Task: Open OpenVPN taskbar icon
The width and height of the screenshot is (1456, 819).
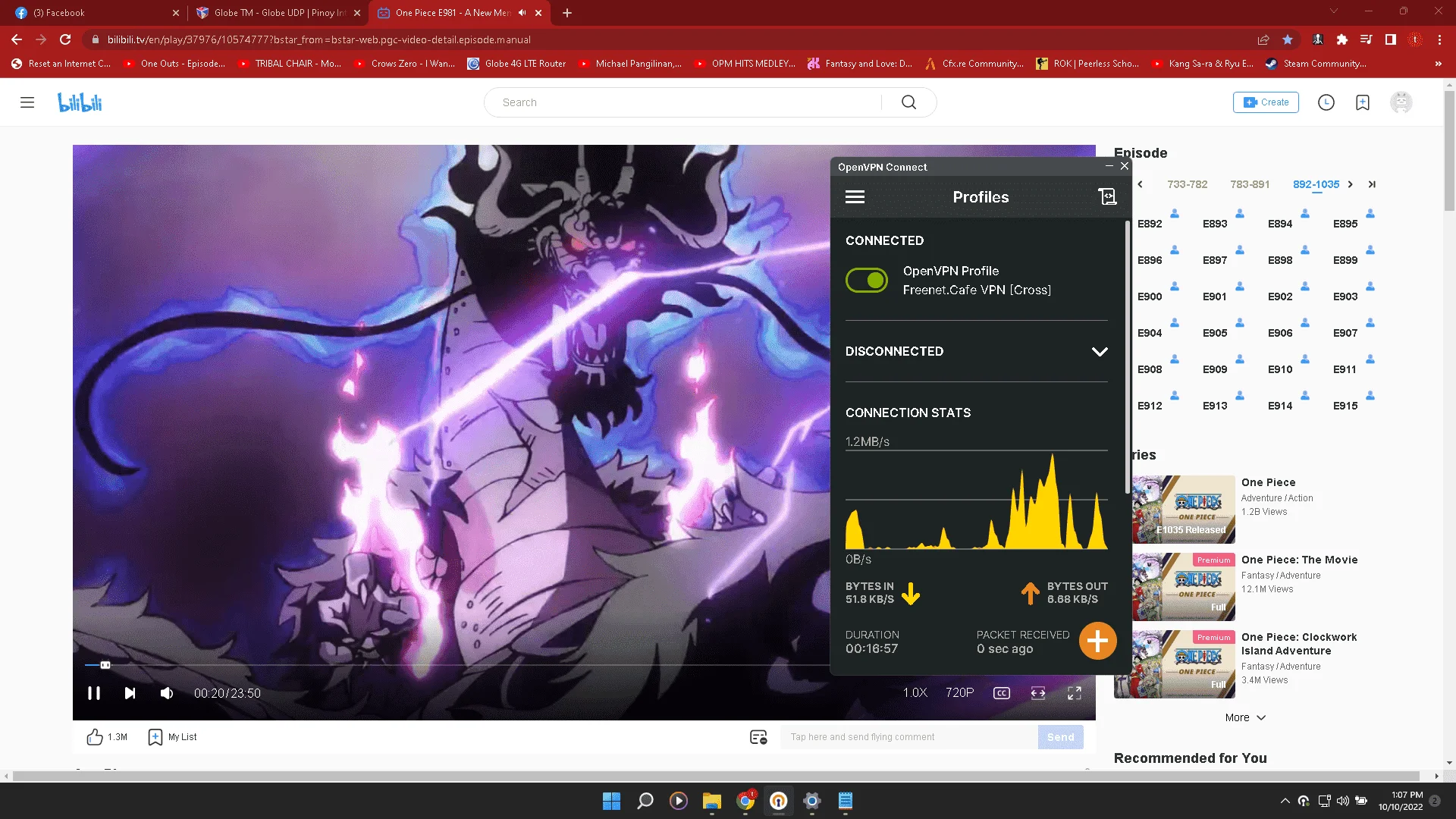Action: pyautogui.click(x=778, y=801)
